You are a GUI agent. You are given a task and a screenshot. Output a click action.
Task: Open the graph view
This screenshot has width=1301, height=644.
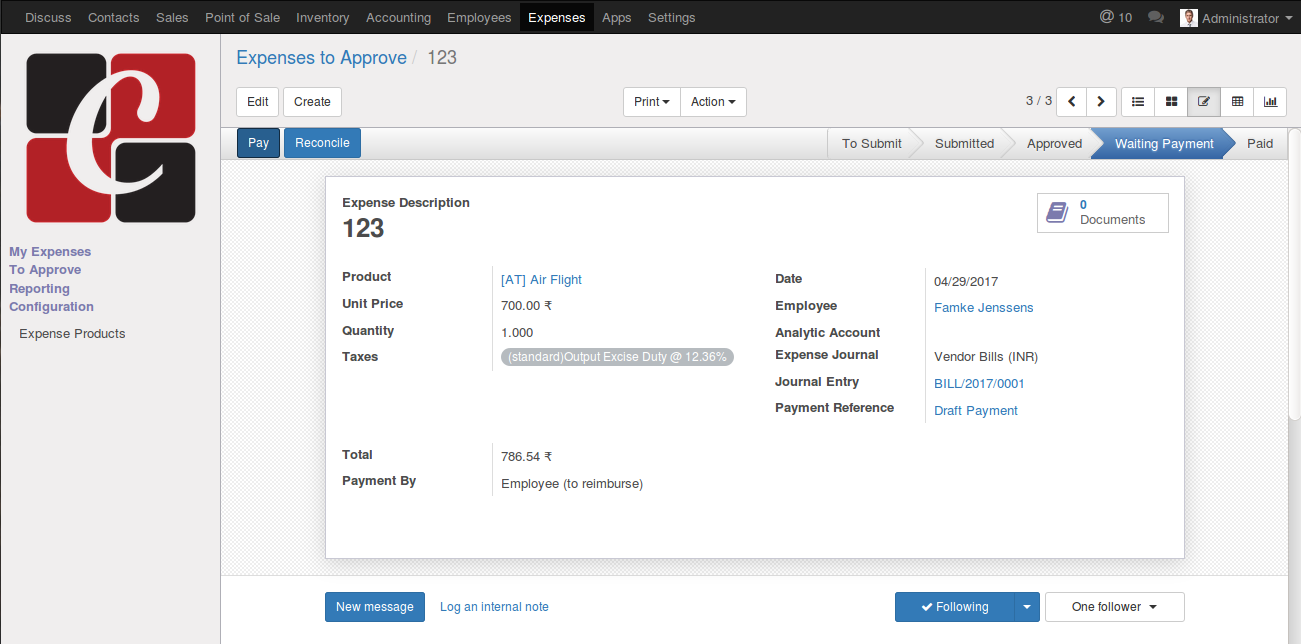tap(1270, 102)
